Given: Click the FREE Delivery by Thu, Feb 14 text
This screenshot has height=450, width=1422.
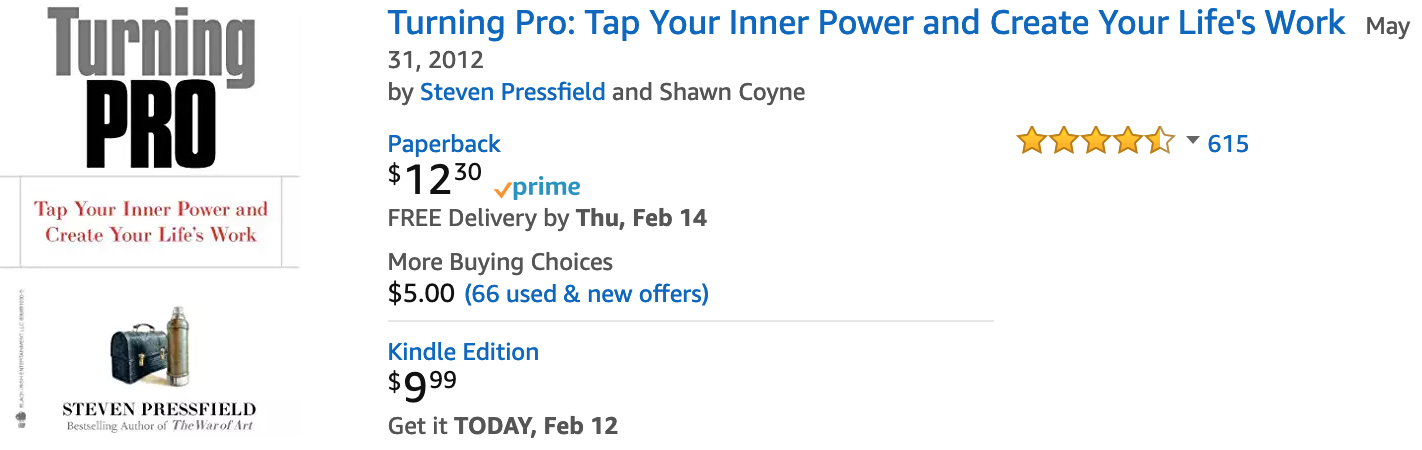Looking at the screenshot, I should click(x=547, y=218).
